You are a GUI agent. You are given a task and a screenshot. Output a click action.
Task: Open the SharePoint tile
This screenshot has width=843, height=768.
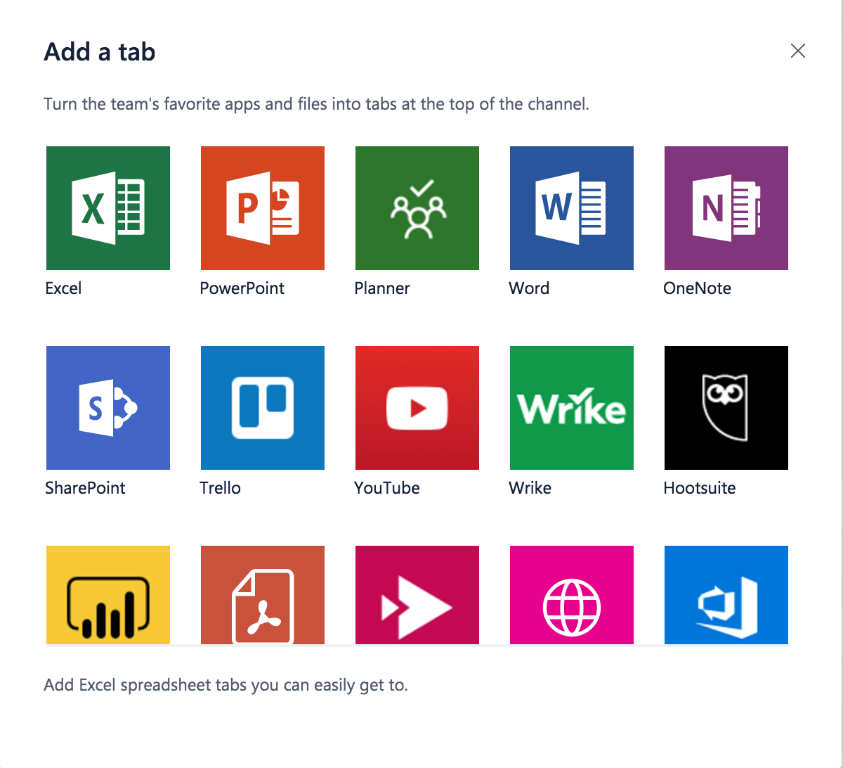pyautogui.click(x=108, y=408)
